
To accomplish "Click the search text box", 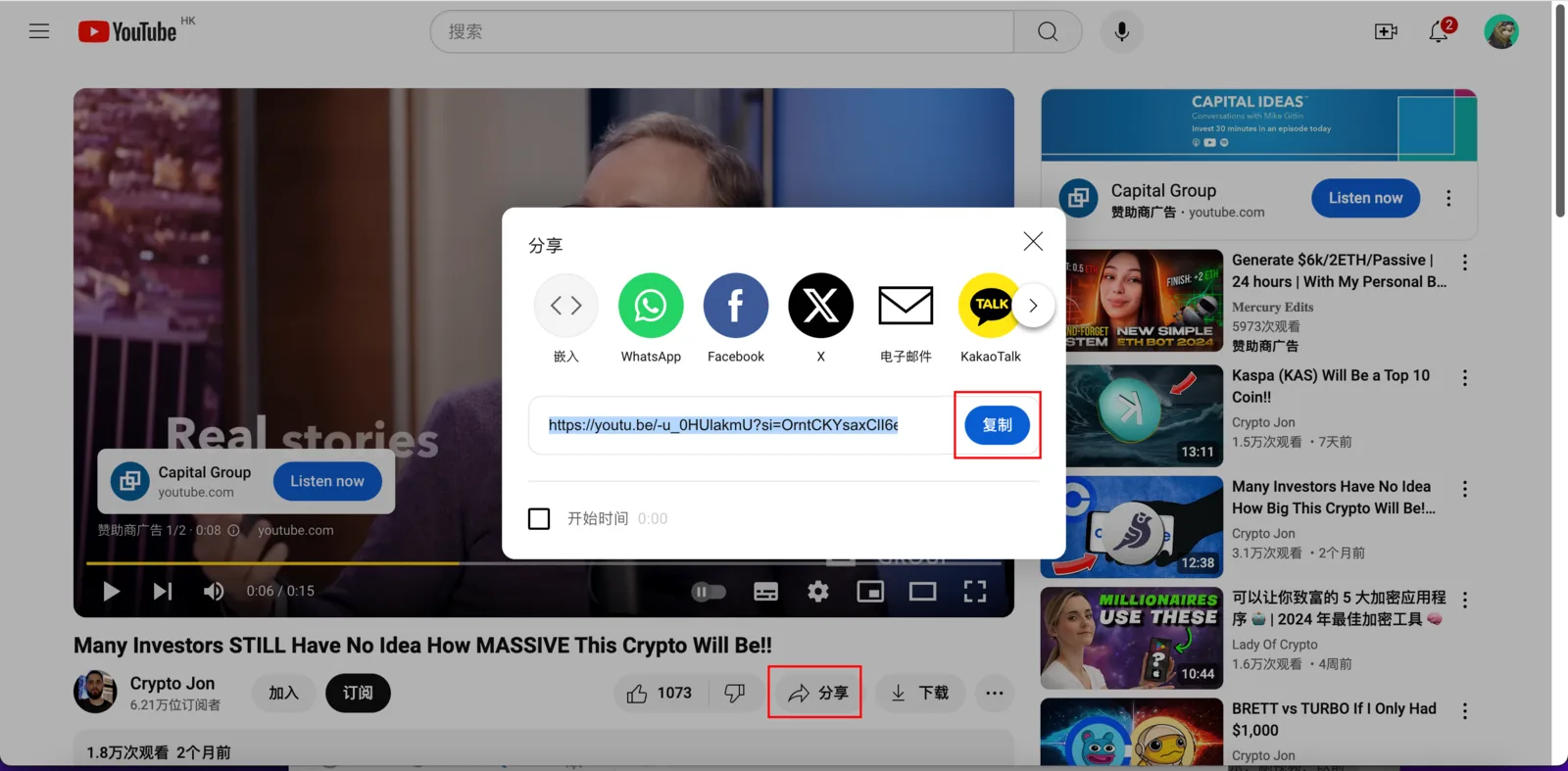I will tap(722, 31).
